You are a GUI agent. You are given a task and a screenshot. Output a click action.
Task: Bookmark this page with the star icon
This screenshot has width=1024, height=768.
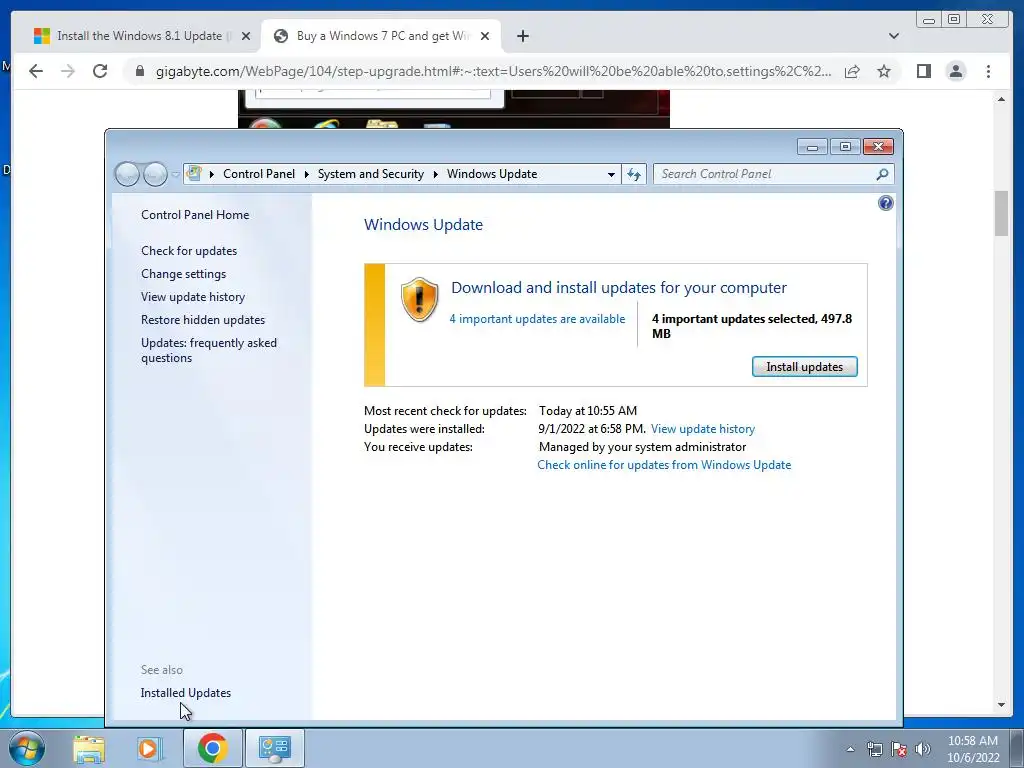(884, 71)
